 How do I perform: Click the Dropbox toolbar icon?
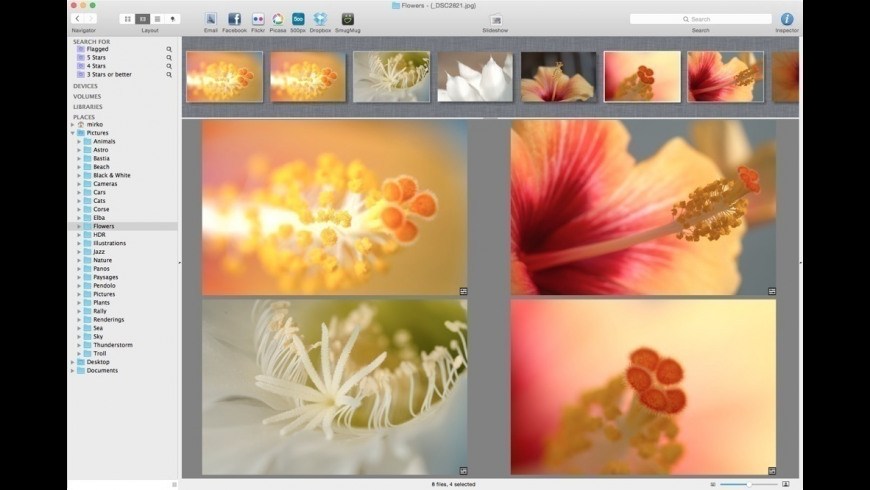(320, 19)
